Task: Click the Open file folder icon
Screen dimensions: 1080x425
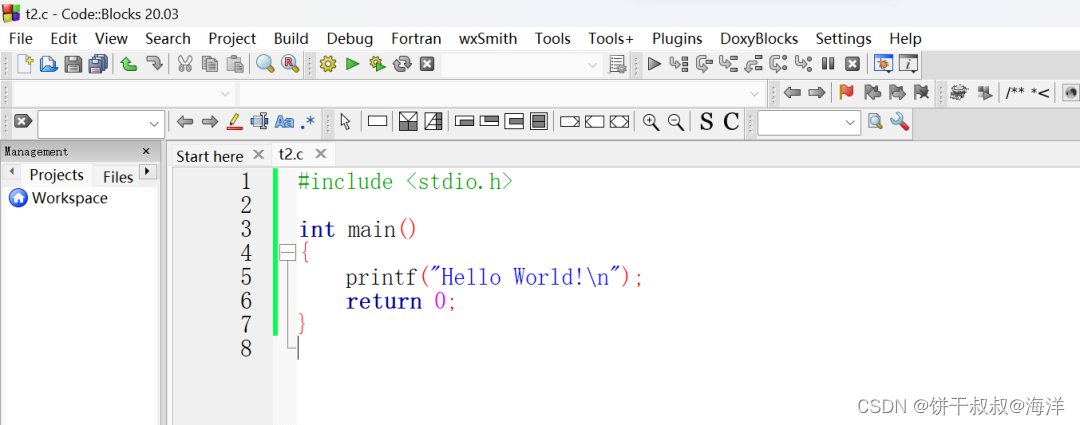Action: tap(48, 64)
